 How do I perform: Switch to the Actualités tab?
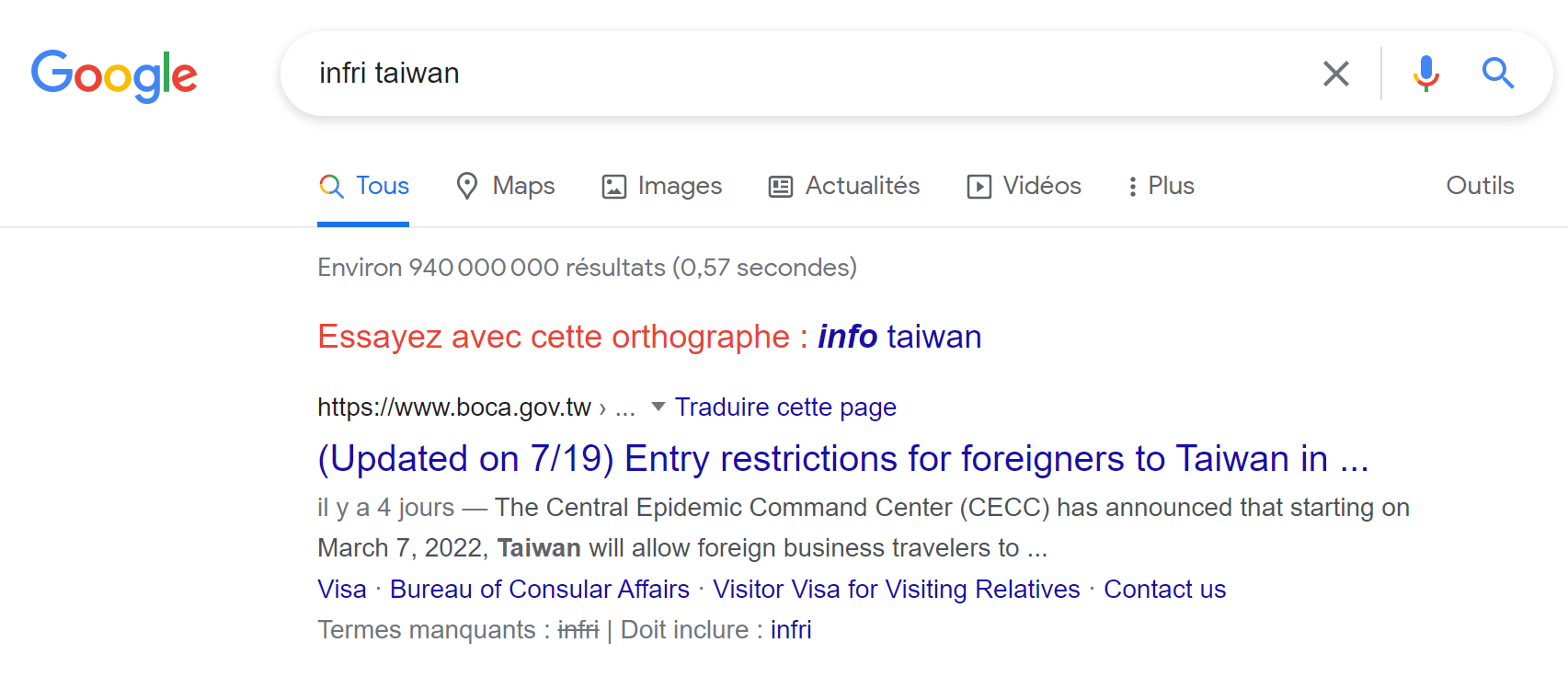coord(844,186)
